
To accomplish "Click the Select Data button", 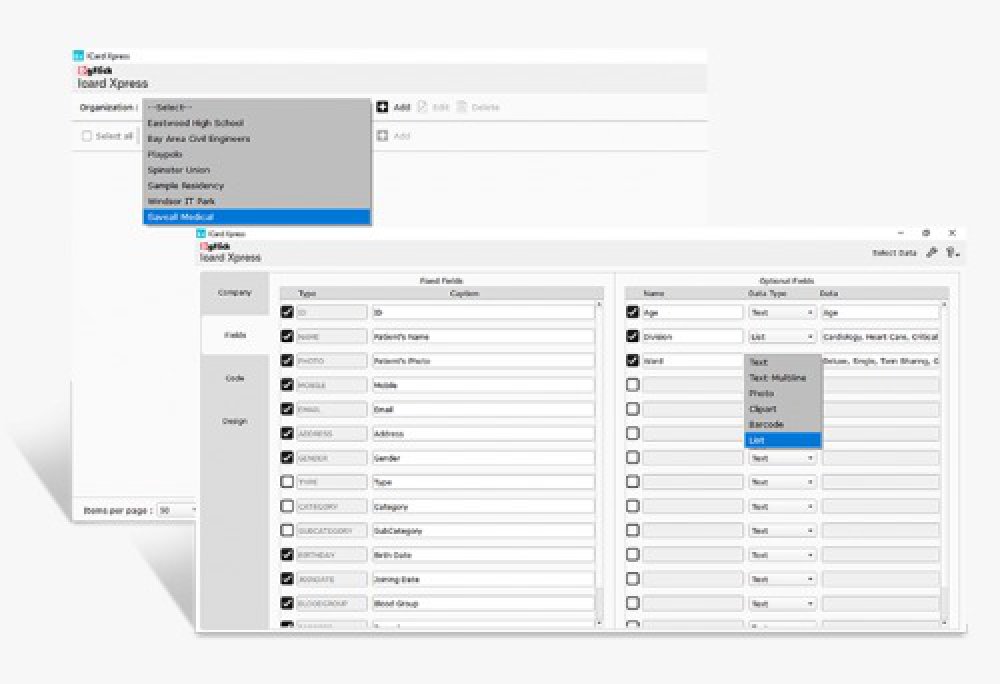I will pyautogui.click(x=894, y=253).
